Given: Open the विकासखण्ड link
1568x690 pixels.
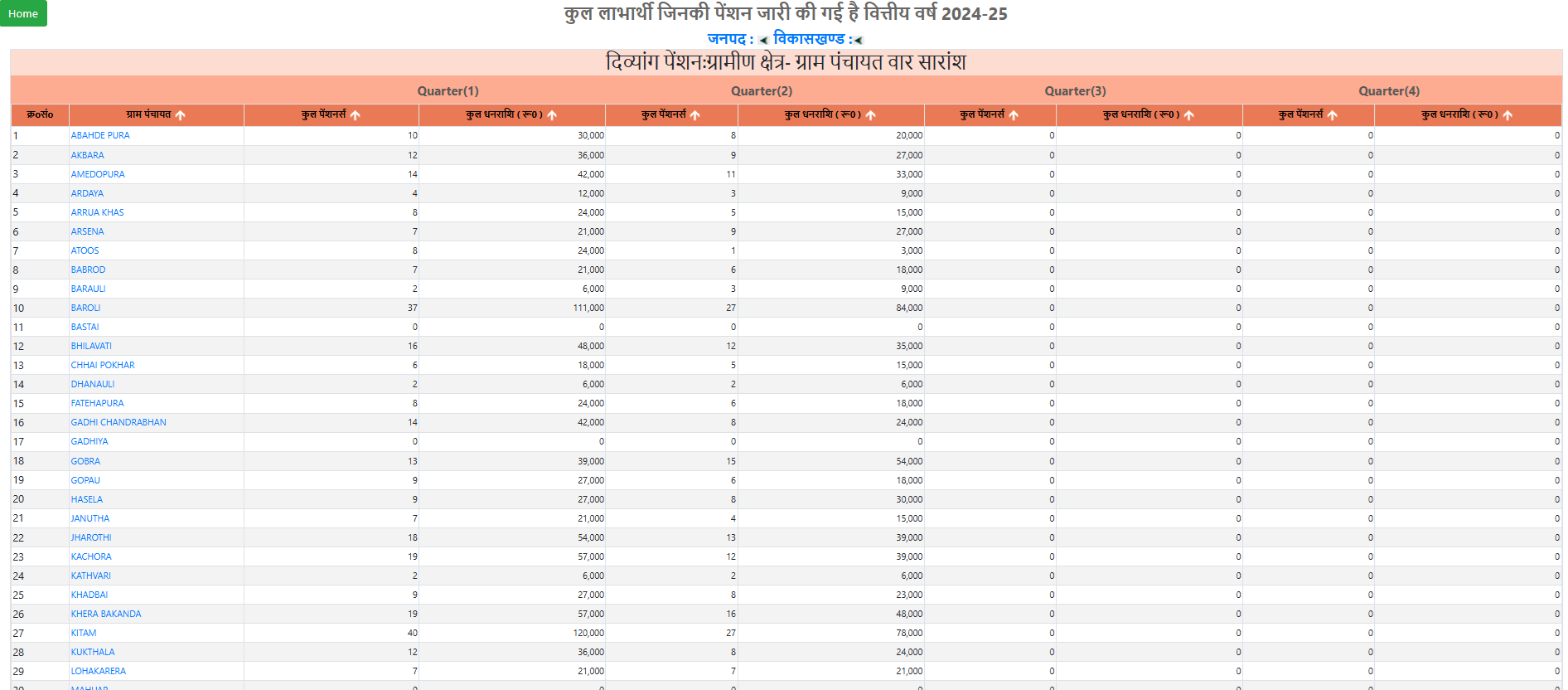Looking at the screenshot, I should [812, 39].
